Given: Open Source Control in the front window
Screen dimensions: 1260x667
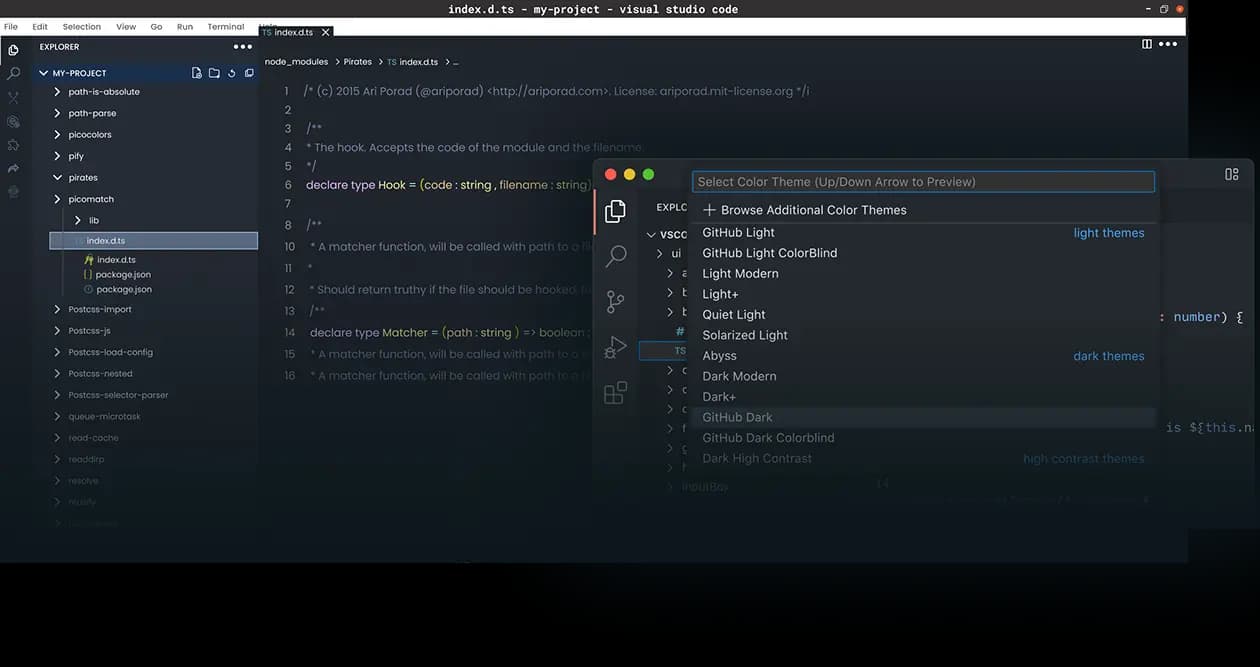Looking at the screenshot, I should click(x=616, y=301).
